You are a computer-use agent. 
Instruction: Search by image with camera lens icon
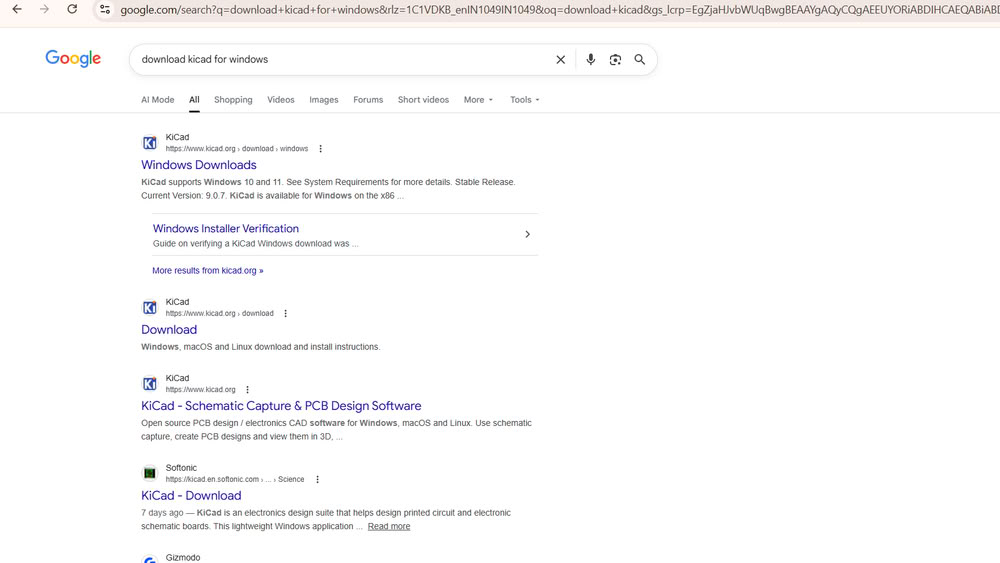(615, 59)
